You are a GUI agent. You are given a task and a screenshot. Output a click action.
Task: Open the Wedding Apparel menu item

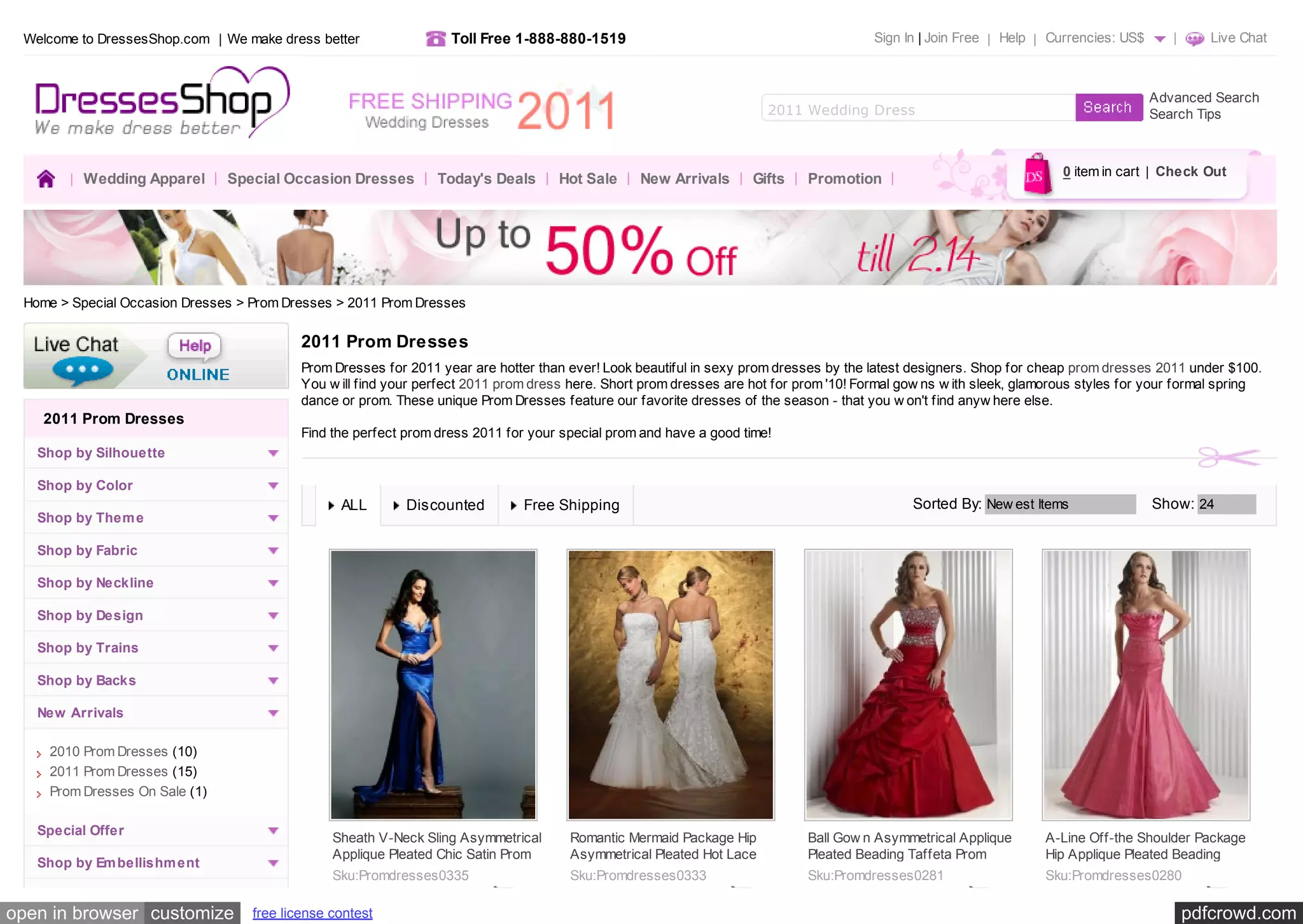[x=144, y=179]
